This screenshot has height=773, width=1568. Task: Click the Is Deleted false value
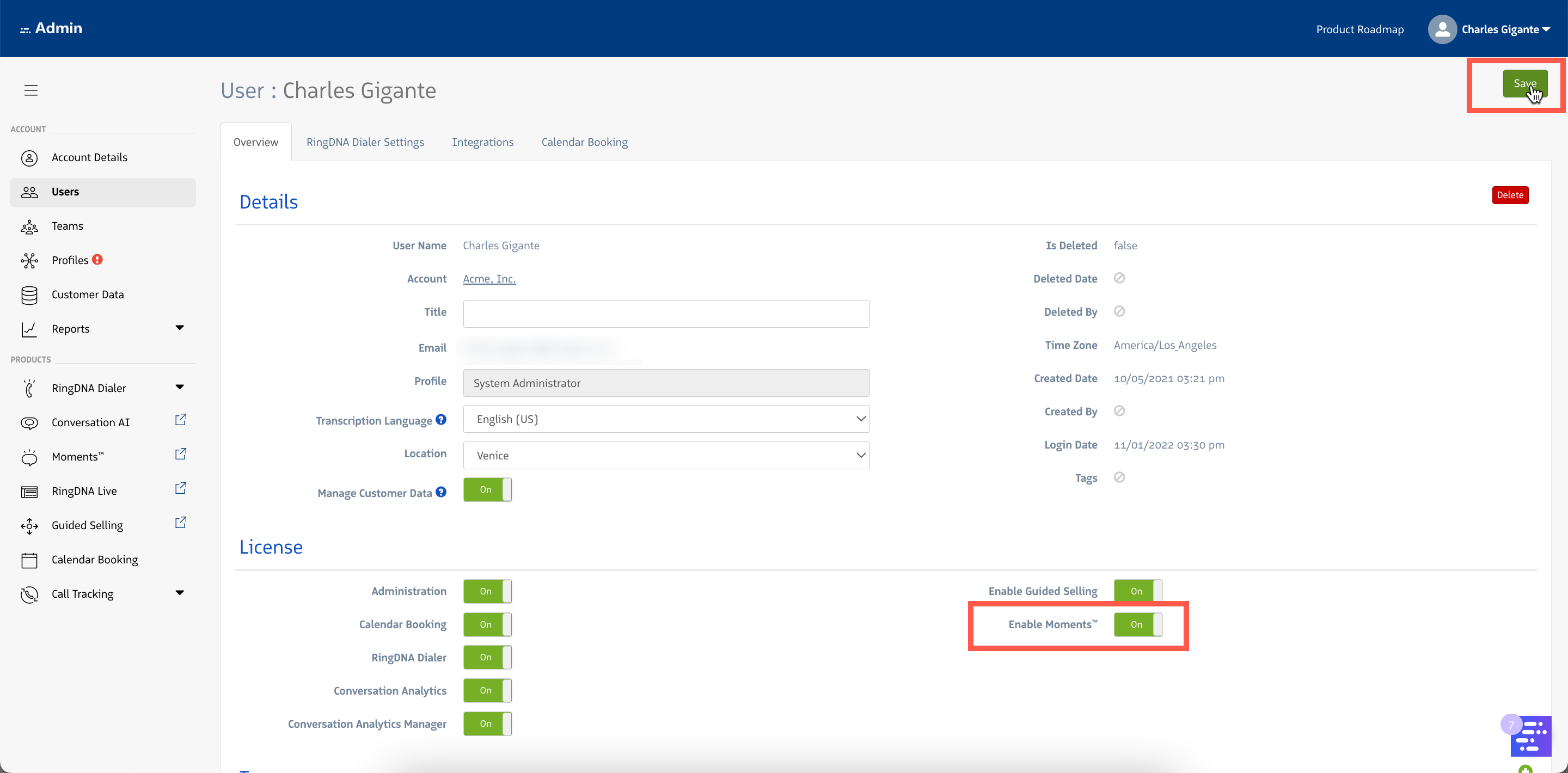[1125, 246]
